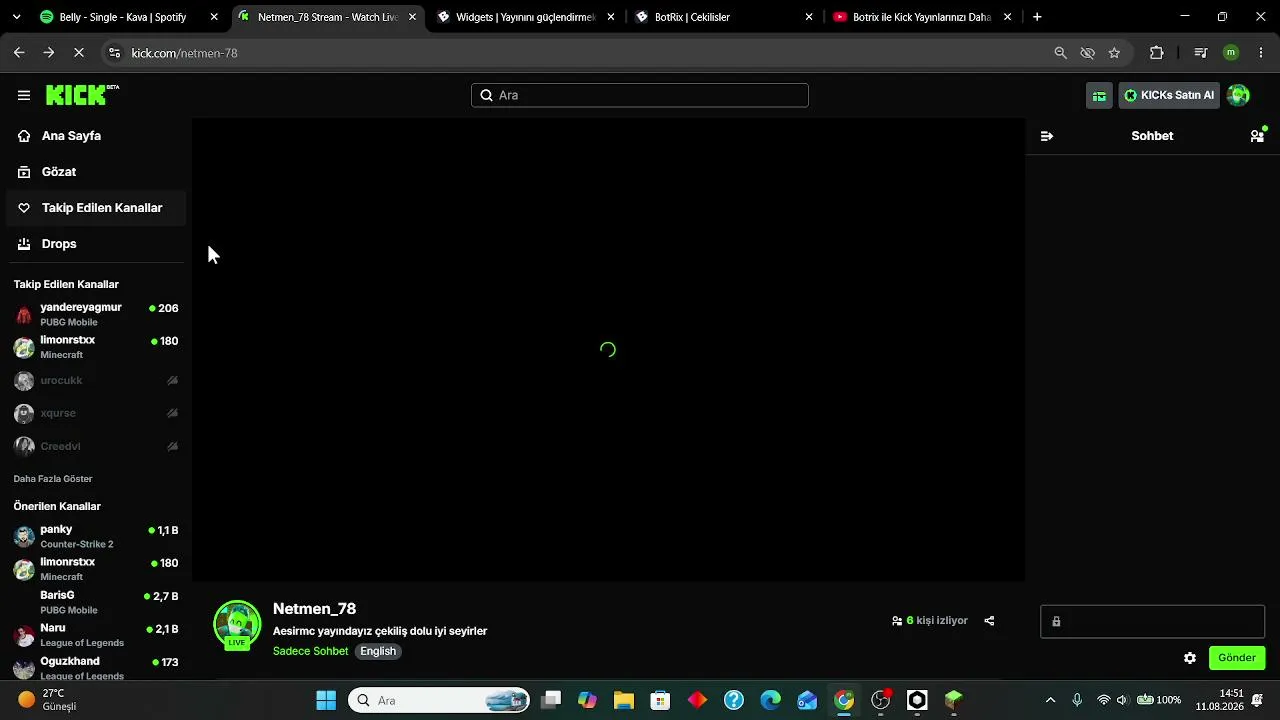1280x720 pixels.
Task: Switch to the Spotify Belly tab
Action: click(128, 17)
